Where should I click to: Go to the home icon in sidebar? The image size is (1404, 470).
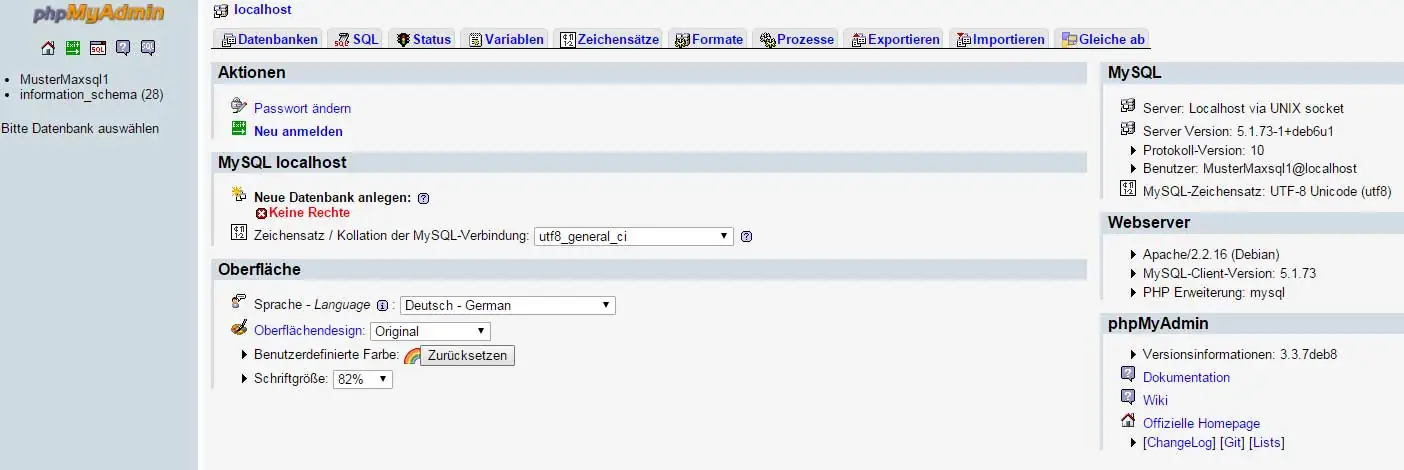[48, 48]
